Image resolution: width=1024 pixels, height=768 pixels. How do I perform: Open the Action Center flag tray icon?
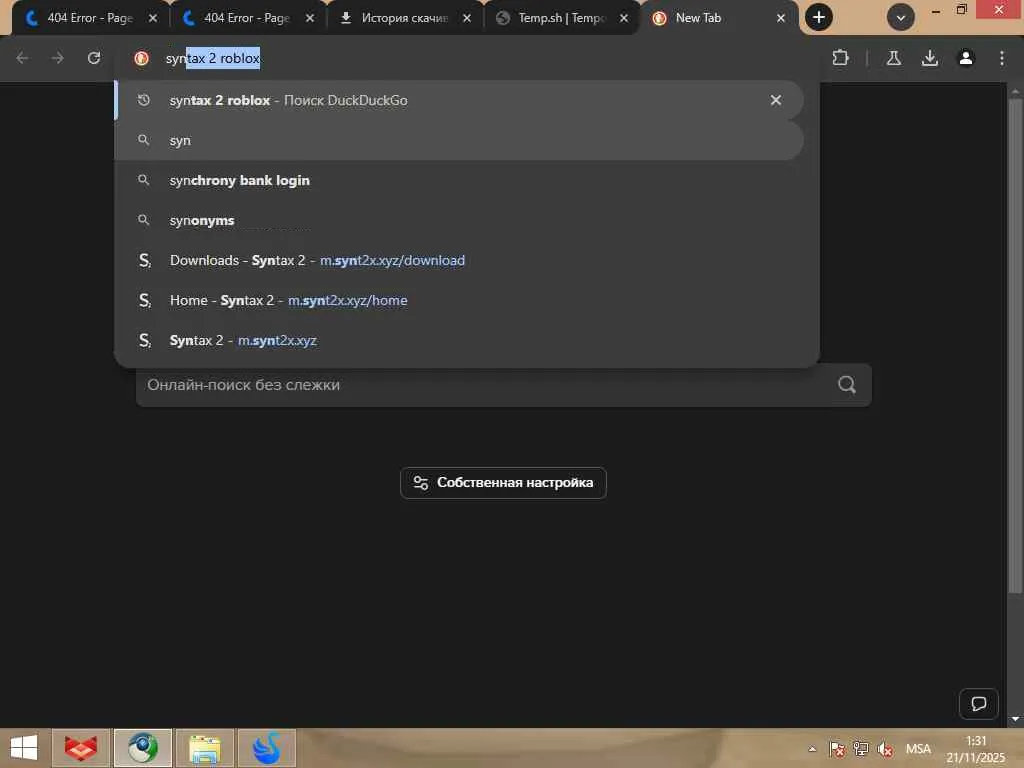(837, 749)
